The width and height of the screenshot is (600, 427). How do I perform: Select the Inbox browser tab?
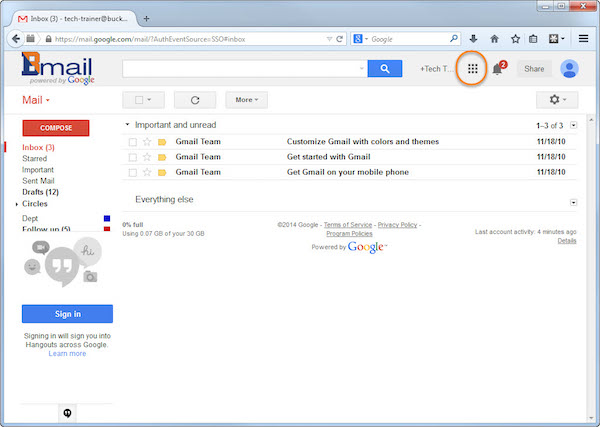pyautogui.click(x=75, y=18)
